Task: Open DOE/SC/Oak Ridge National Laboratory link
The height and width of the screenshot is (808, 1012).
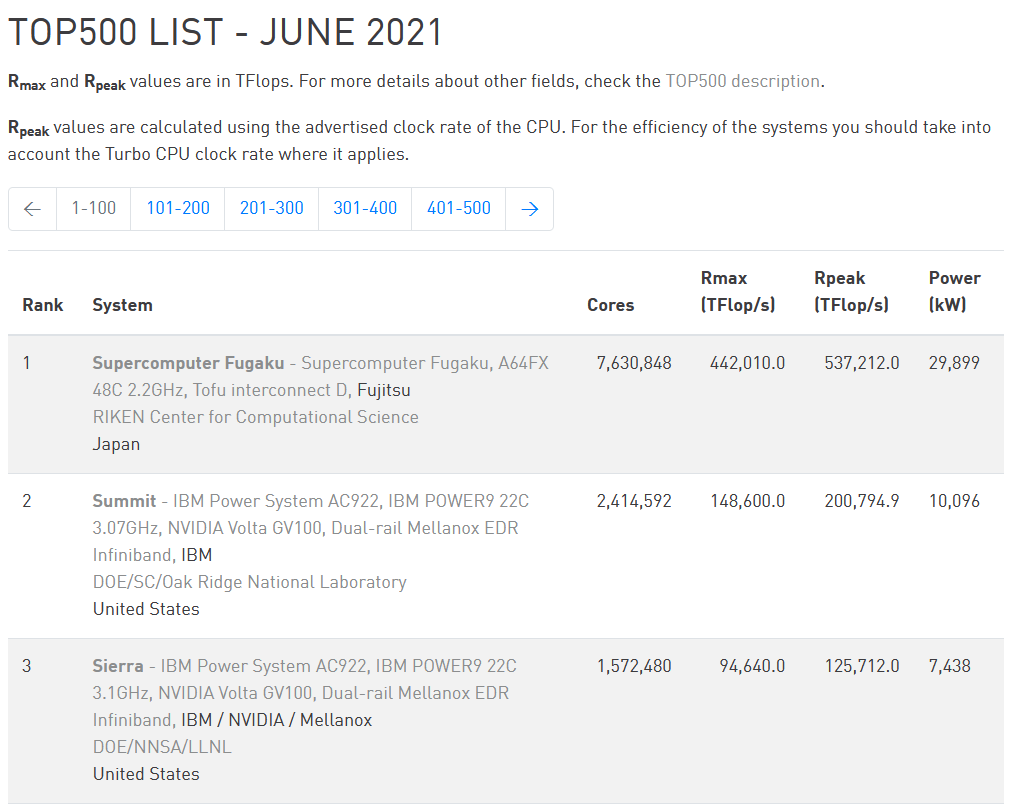Action: coord(250,582)
